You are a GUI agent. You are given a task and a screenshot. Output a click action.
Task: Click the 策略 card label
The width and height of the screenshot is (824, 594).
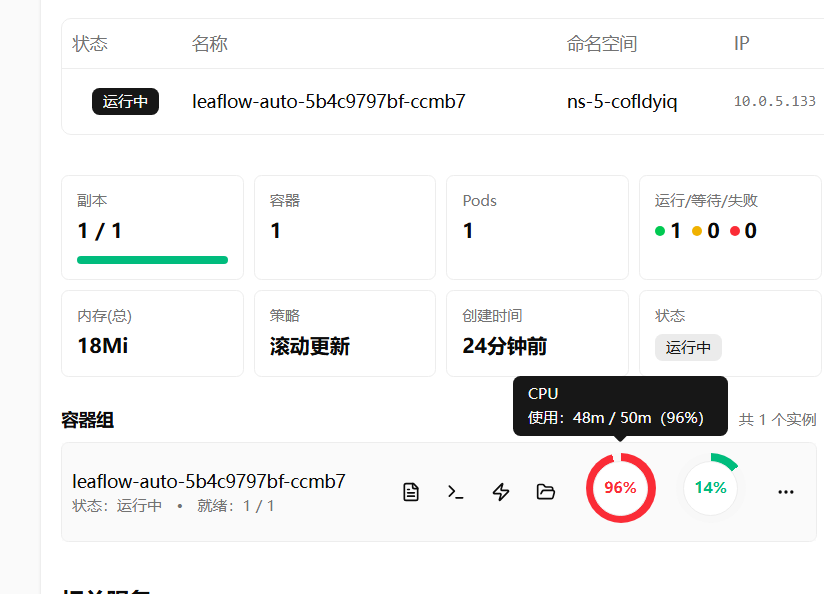pyautogui.click(x=284, y=316)
